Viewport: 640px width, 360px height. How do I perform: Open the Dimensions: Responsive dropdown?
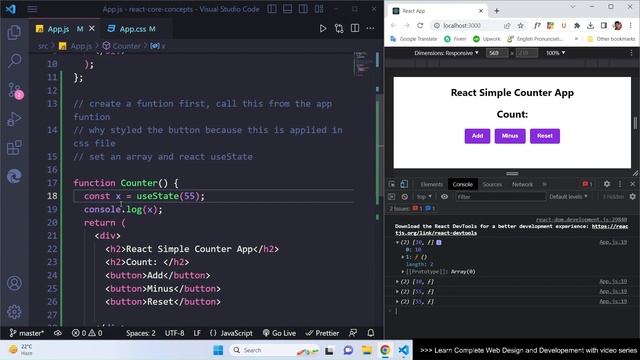click(446, 53)
